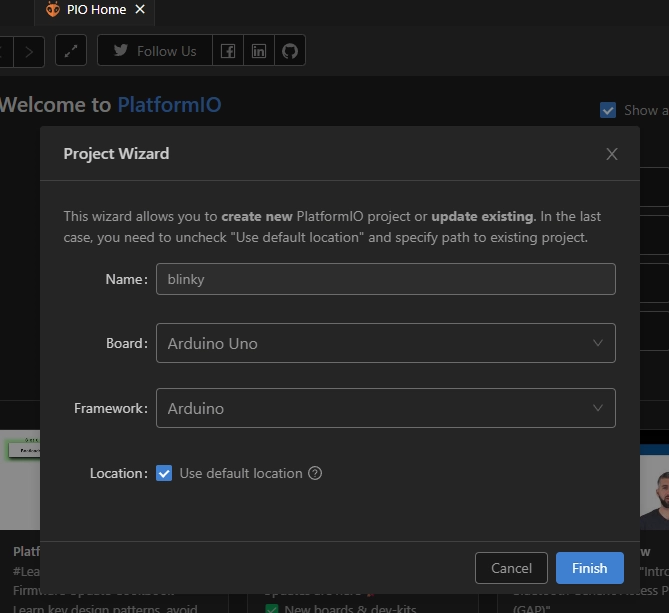Go forward with the right arrow button
669x613 pixels.
pyautogui.click(x=29, y=52)
